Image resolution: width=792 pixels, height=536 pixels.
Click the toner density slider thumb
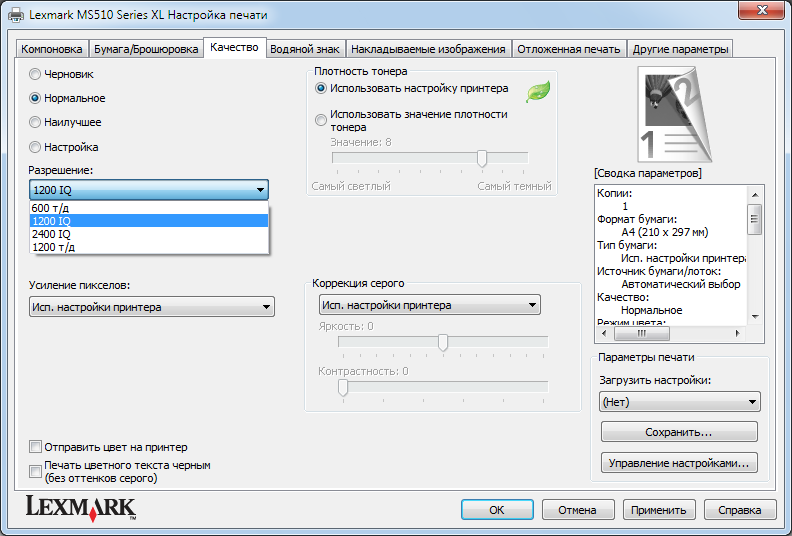[482, 158]
